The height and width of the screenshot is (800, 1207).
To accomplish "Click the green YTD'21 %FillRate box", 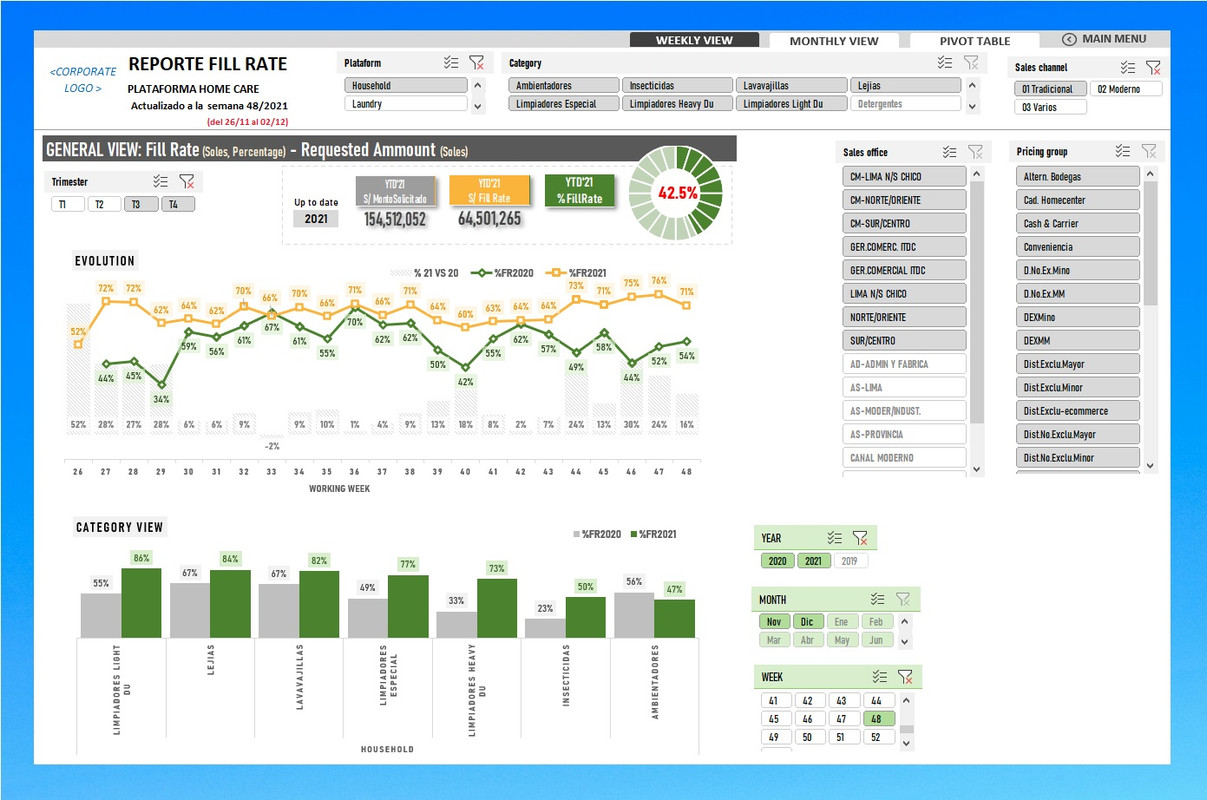I will (580, 190).
